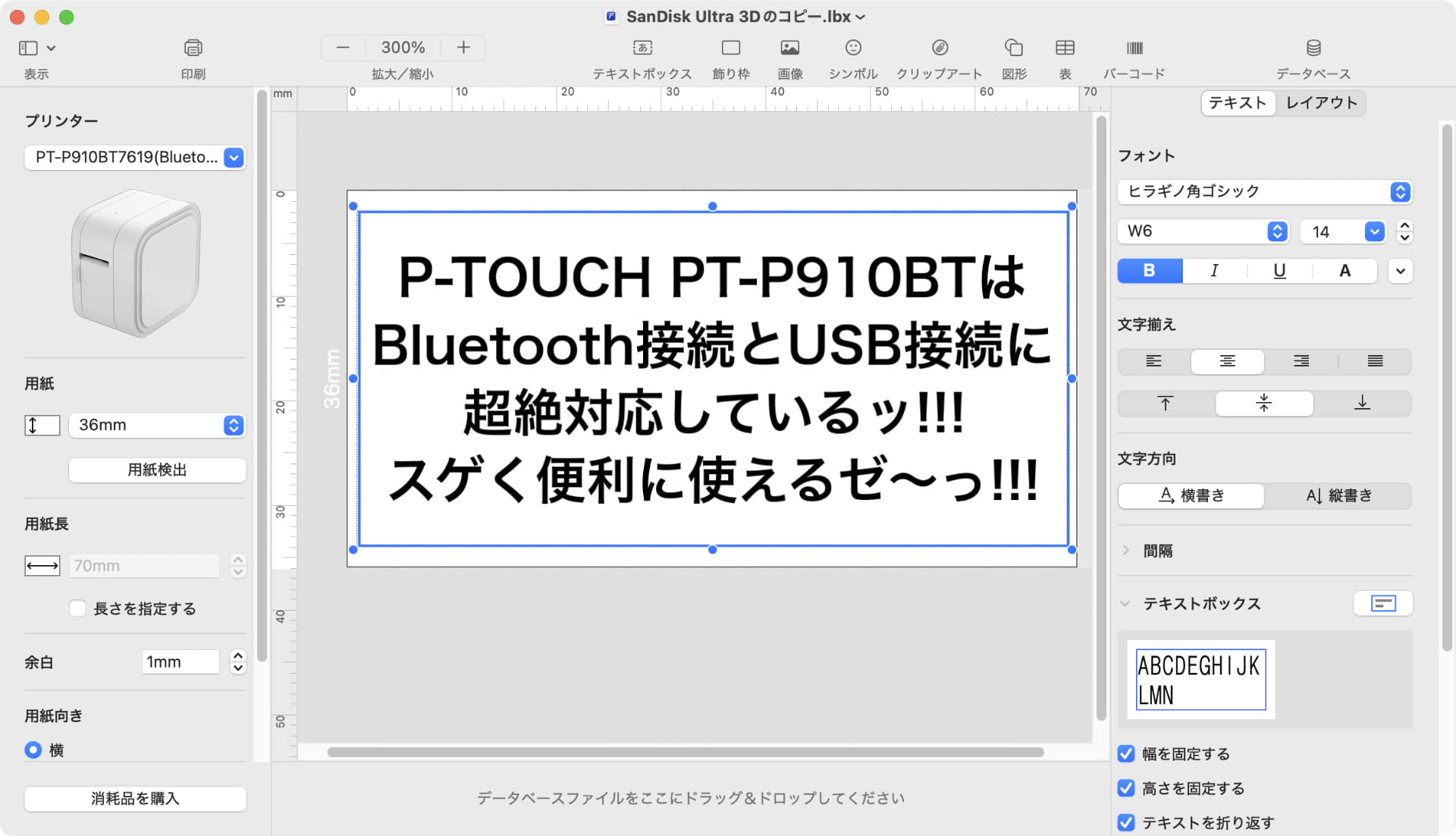This screenshot has width=1456, height=836.
Task: Disable the 高さを固定する checkbox
Action: tap(1125, 788)
